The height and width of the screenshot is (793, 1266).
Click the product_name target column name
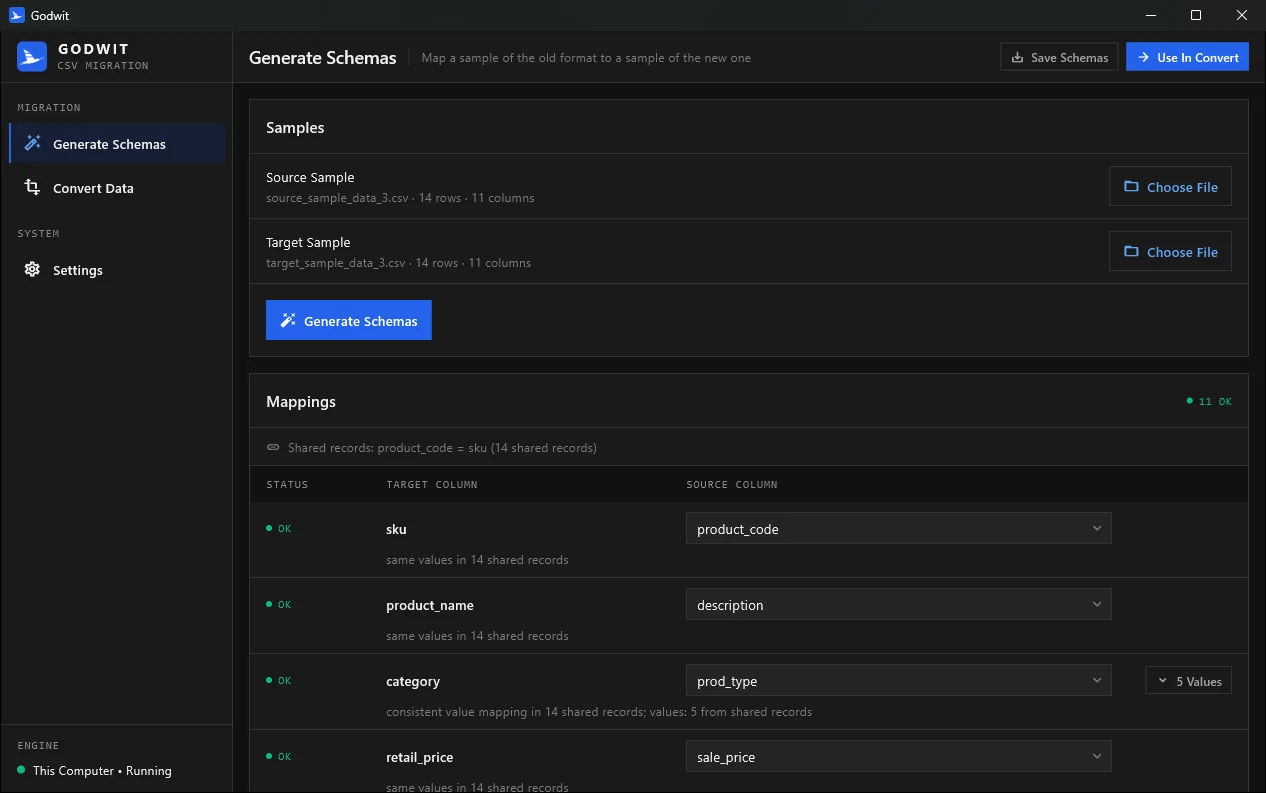tap(430, 605)
